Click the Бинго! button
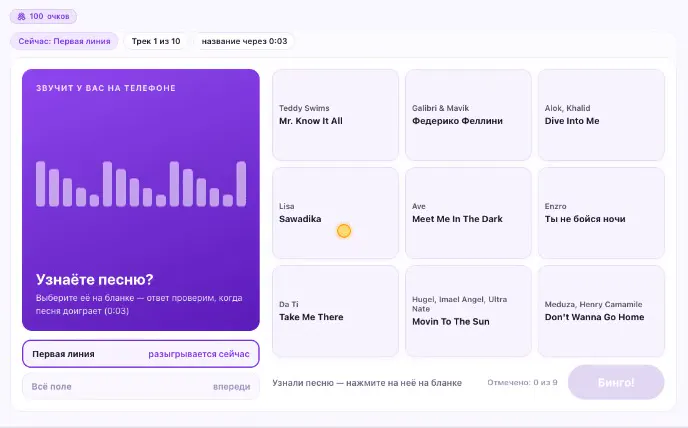Viewport: 688px width, 428px height. click(616, 382)
